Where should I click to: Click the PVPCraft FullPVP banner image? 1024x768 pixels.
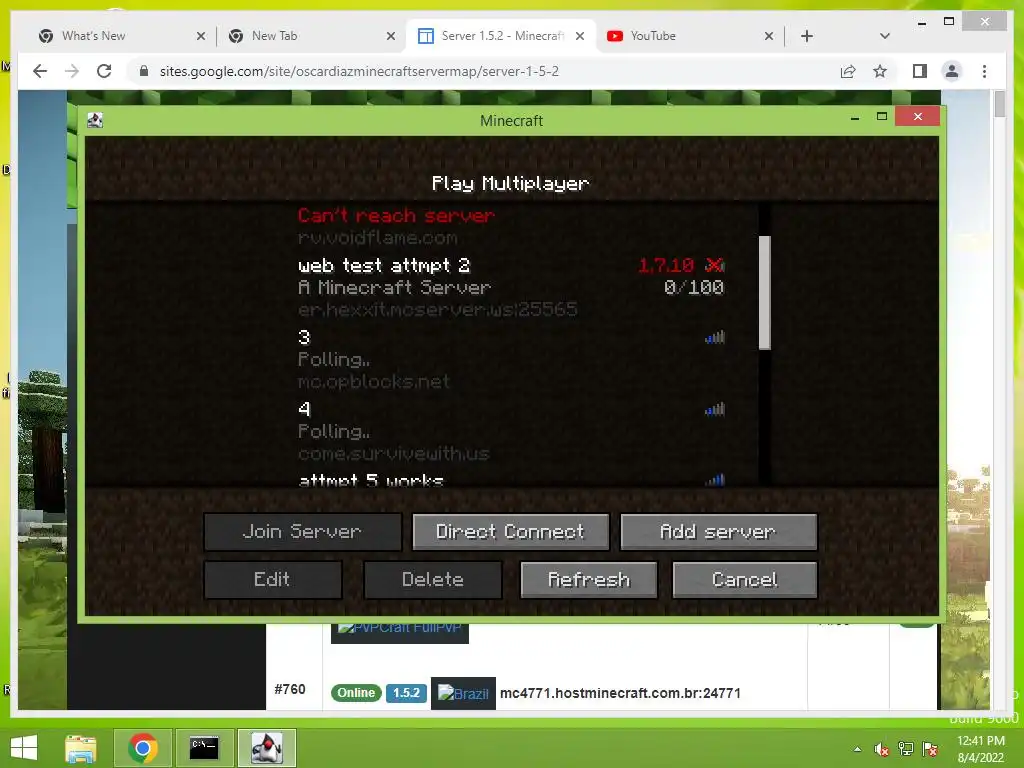coord(400,631)
